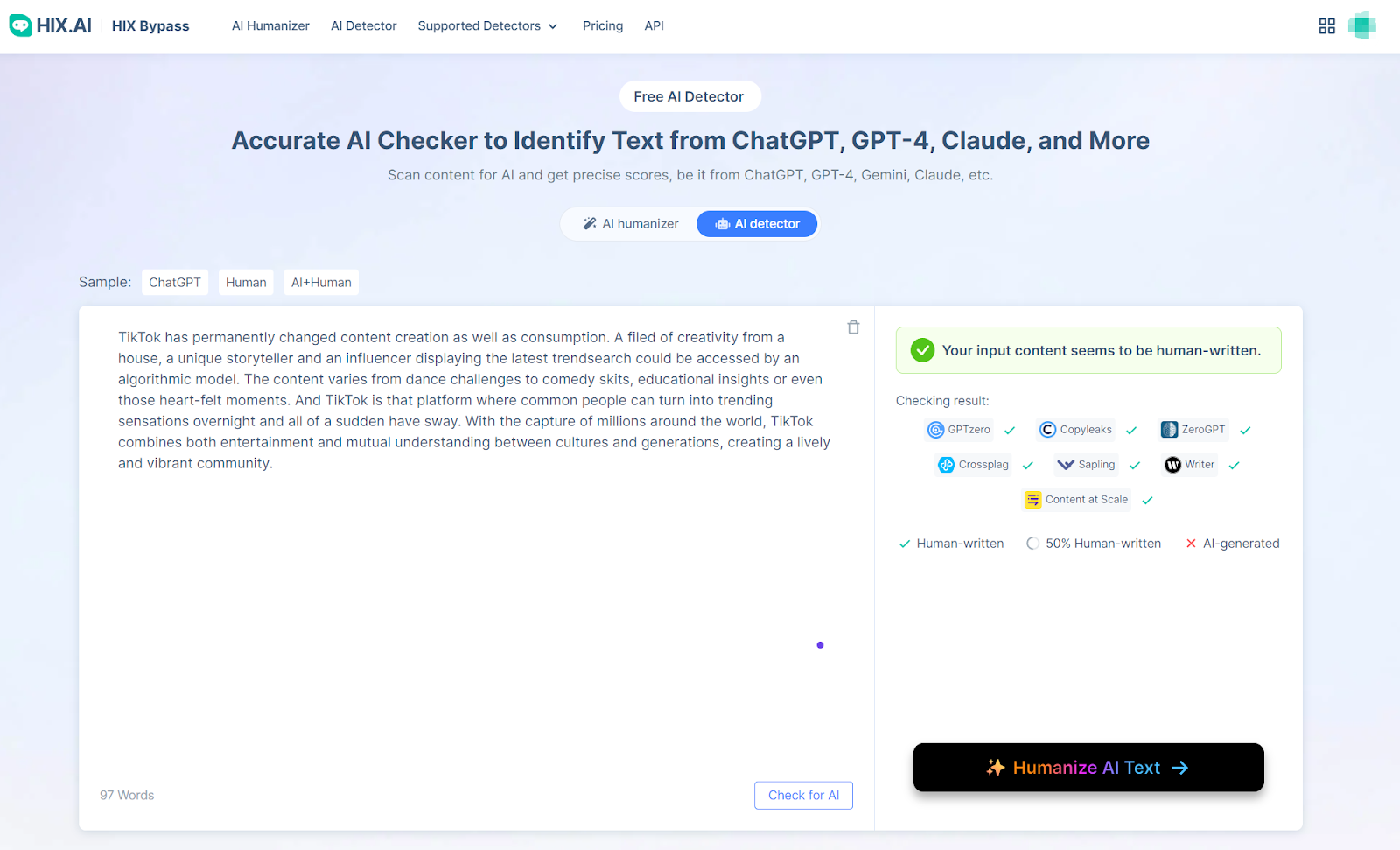Click the GPTzero detector icon
Image resolution: width=1400 pixels, height=850 pixels.
coord(936,430)
